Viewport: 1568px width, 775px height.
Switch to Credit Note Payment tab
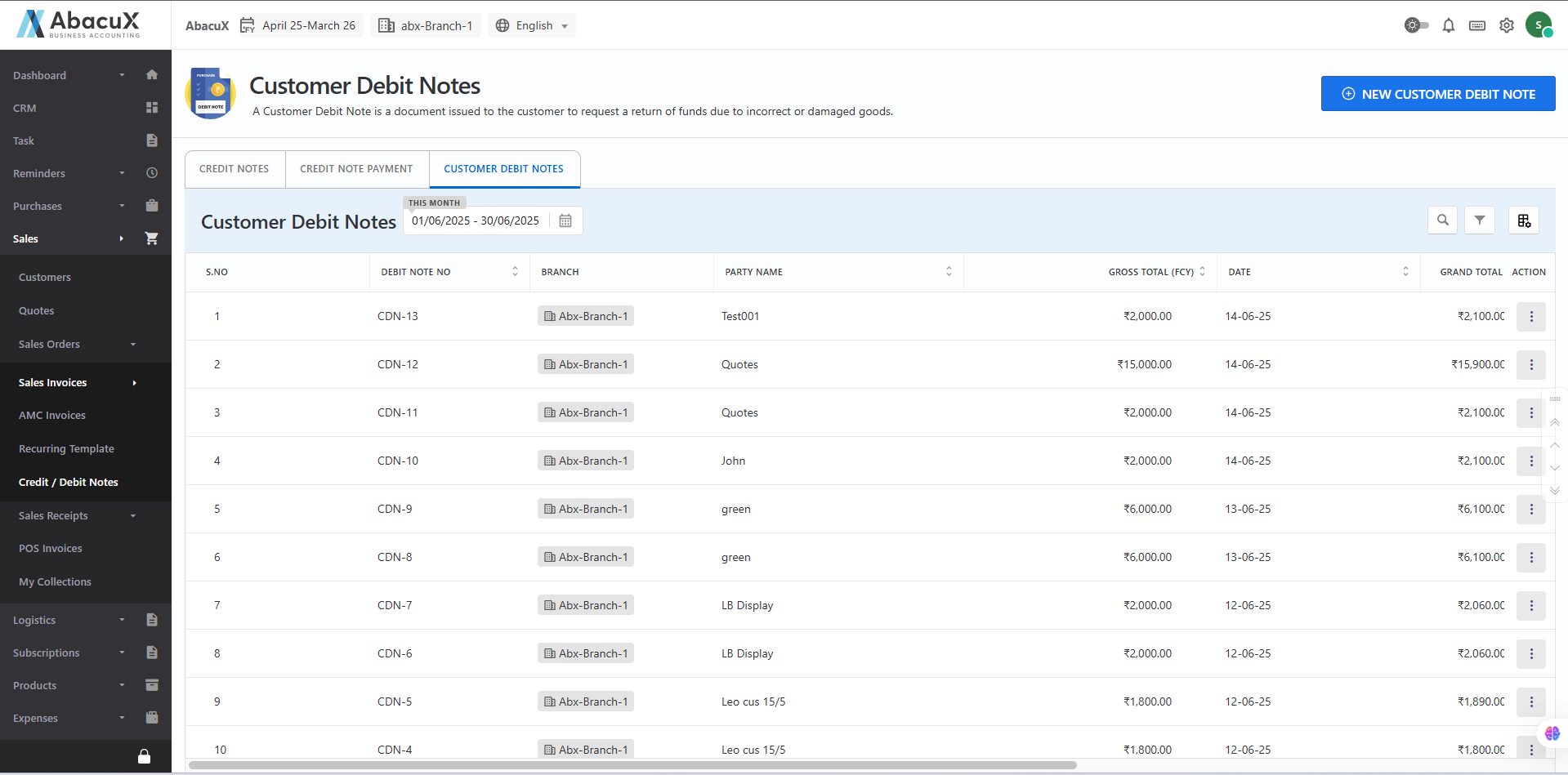pyautogui.click(x=356, y=169)
